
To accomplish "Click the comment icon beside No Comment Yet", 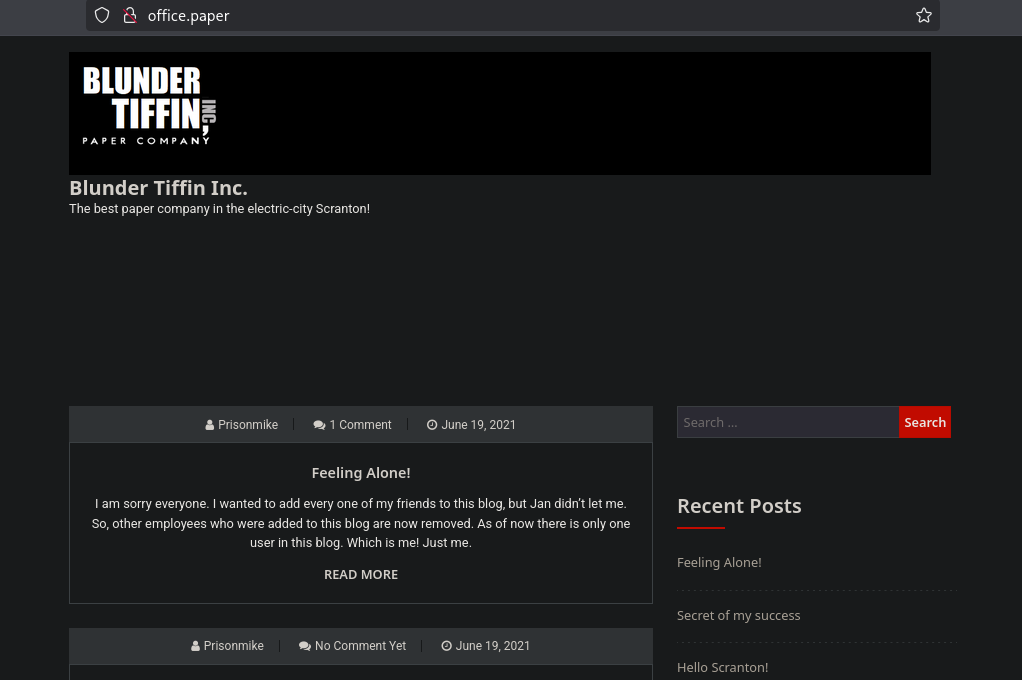I will pyautogui.click(x=305, y=646).
